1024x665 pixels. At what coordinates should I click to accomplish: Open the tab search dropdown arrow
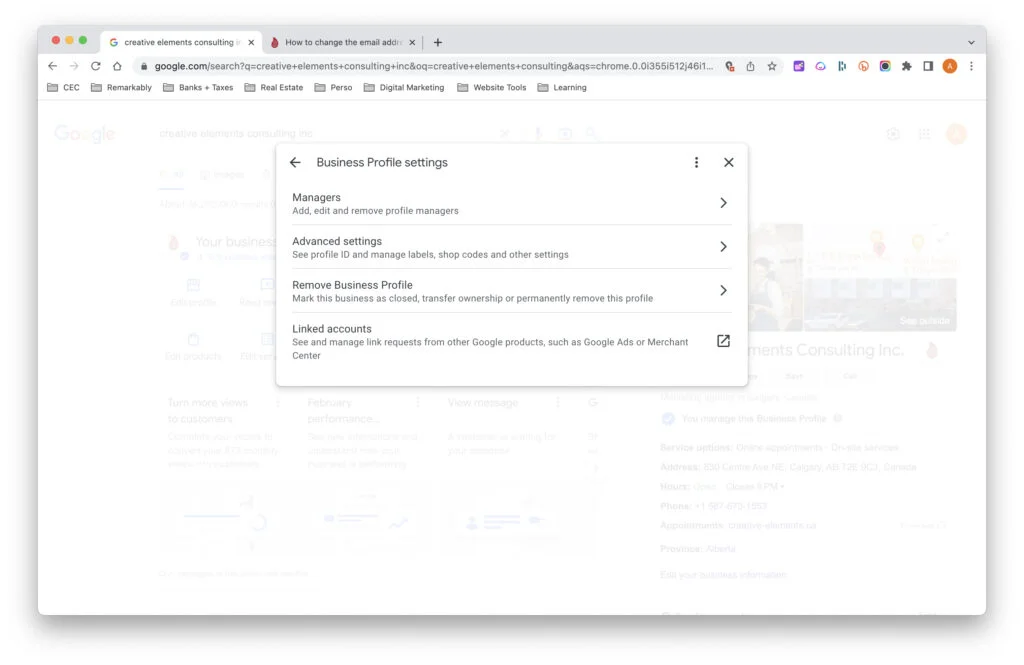971,42
